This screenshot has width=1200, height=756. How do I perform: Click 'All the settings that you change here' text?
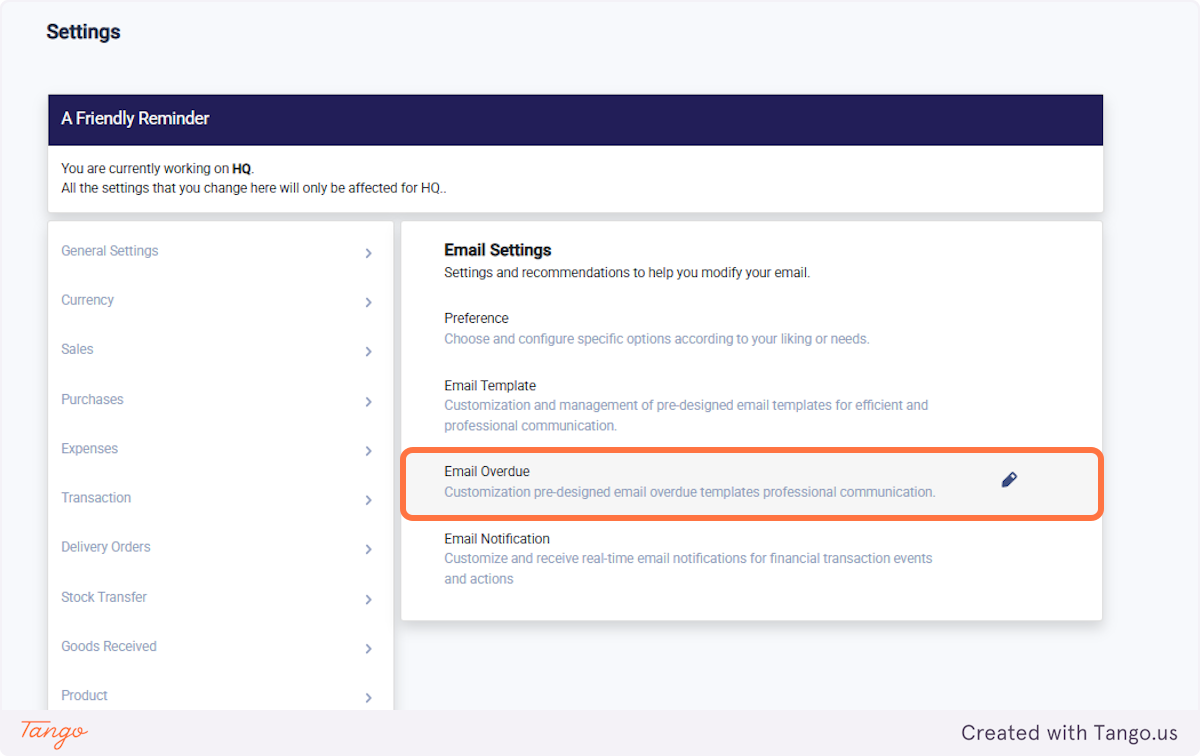click(x=253, y=188)
